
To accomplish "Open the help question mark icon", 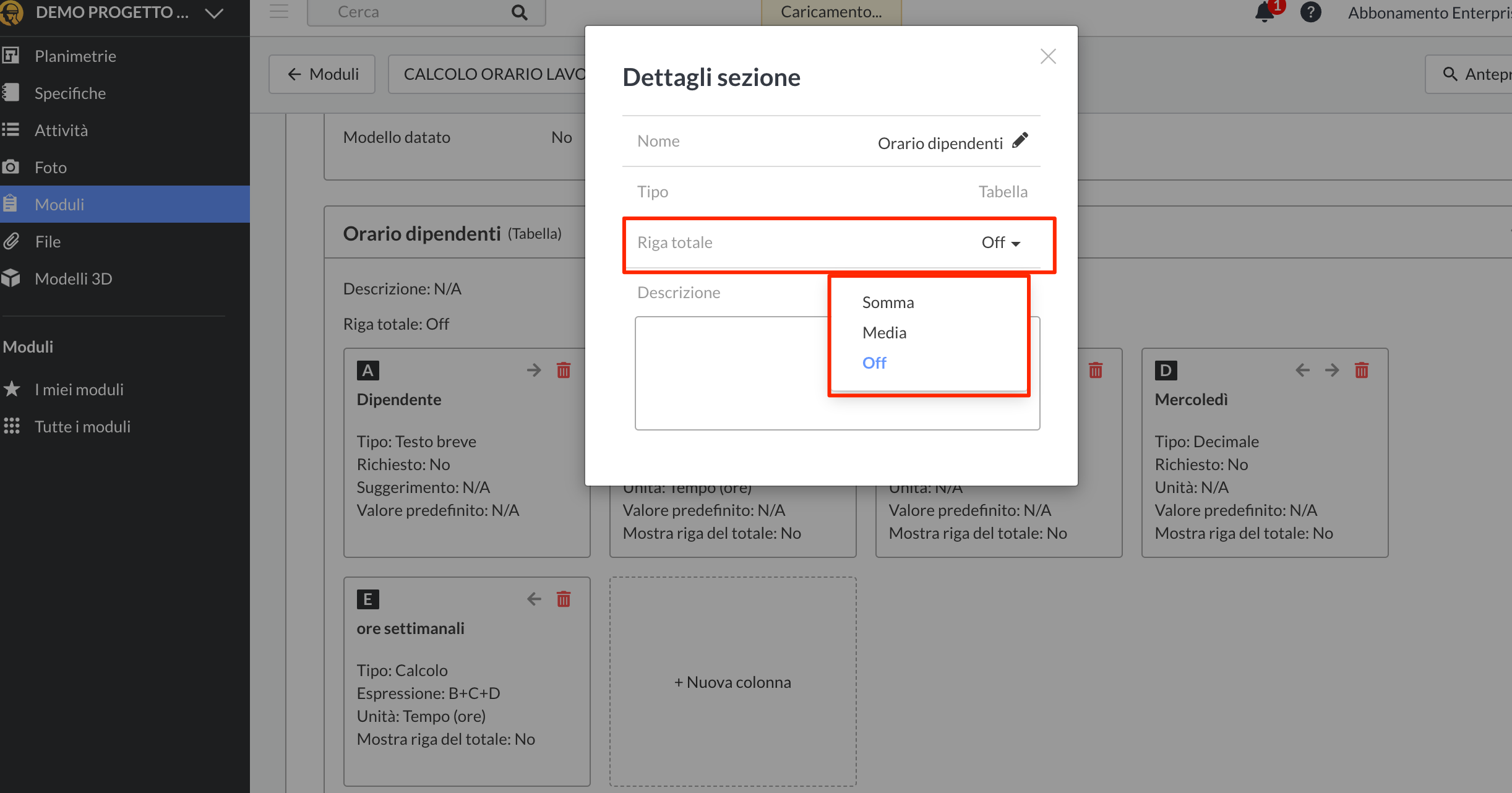I will pos(1310,12).
